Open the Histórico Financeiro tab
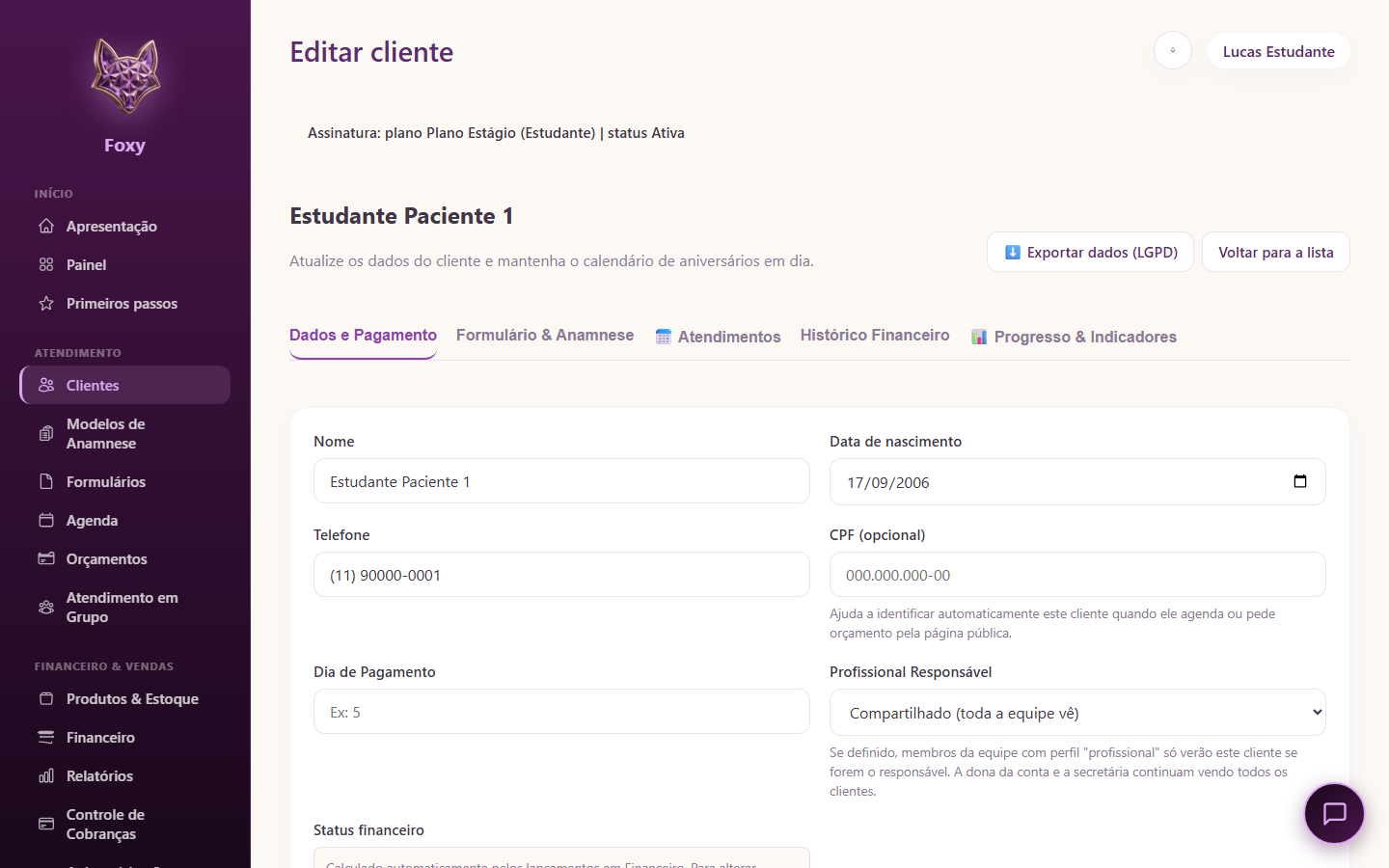This screenshot has width=1389, height=868. 875,335
